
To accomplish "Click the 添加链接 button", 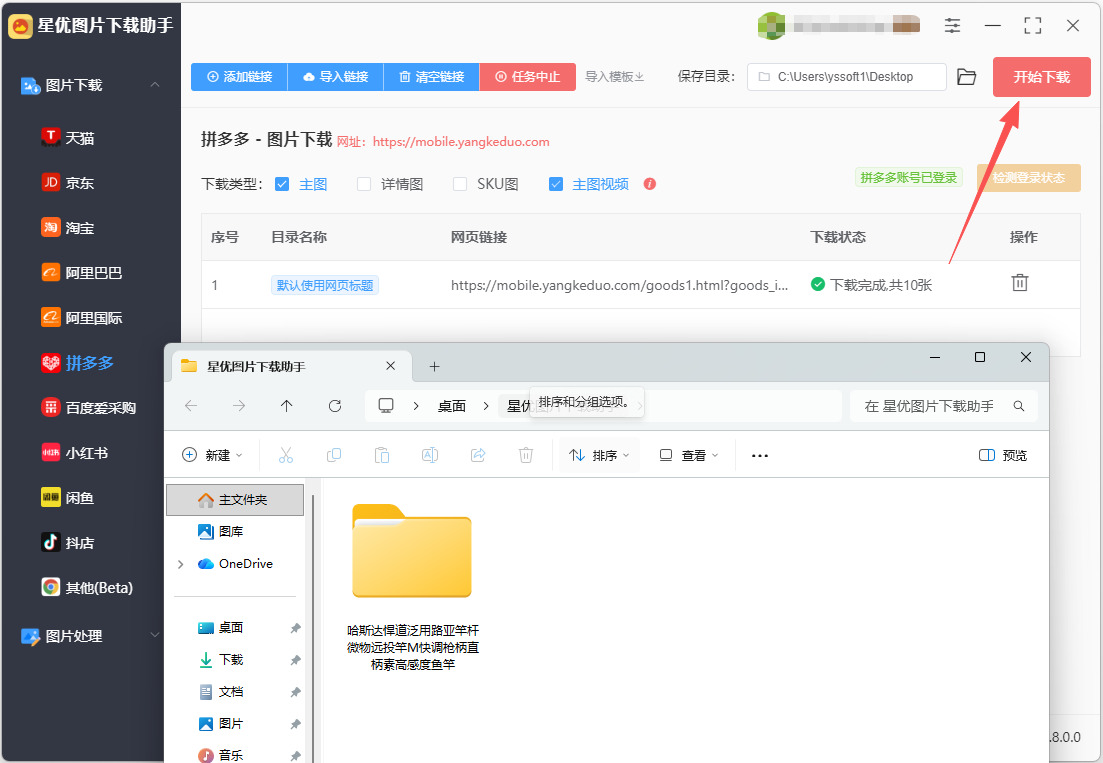I will click(239, 77).
